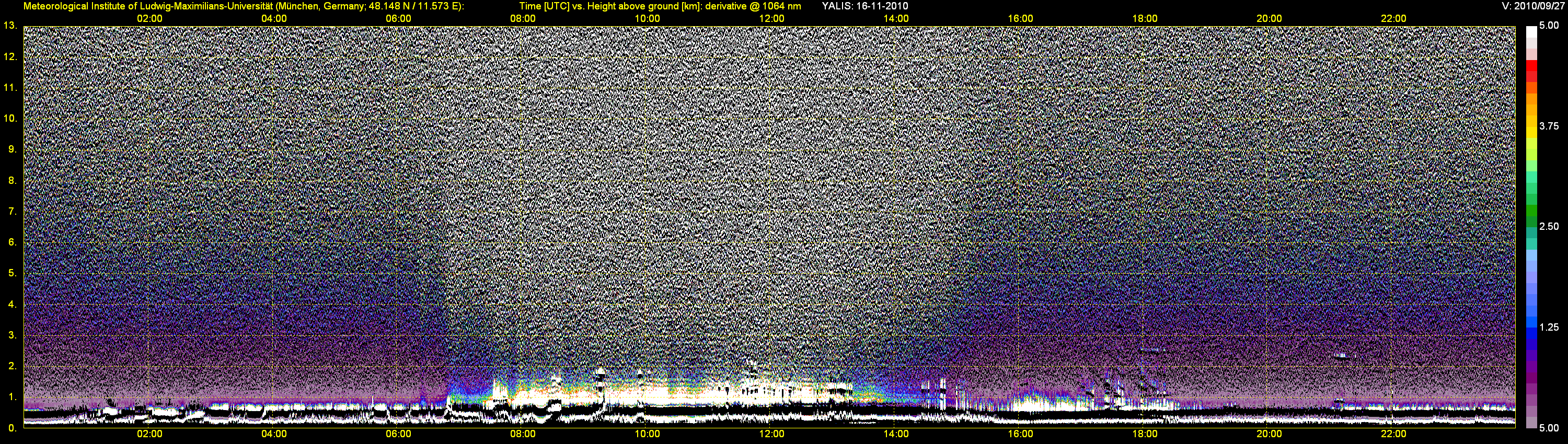Click the 3. km height axis label
The image size is (1568, 444).
tap(13, 335)
